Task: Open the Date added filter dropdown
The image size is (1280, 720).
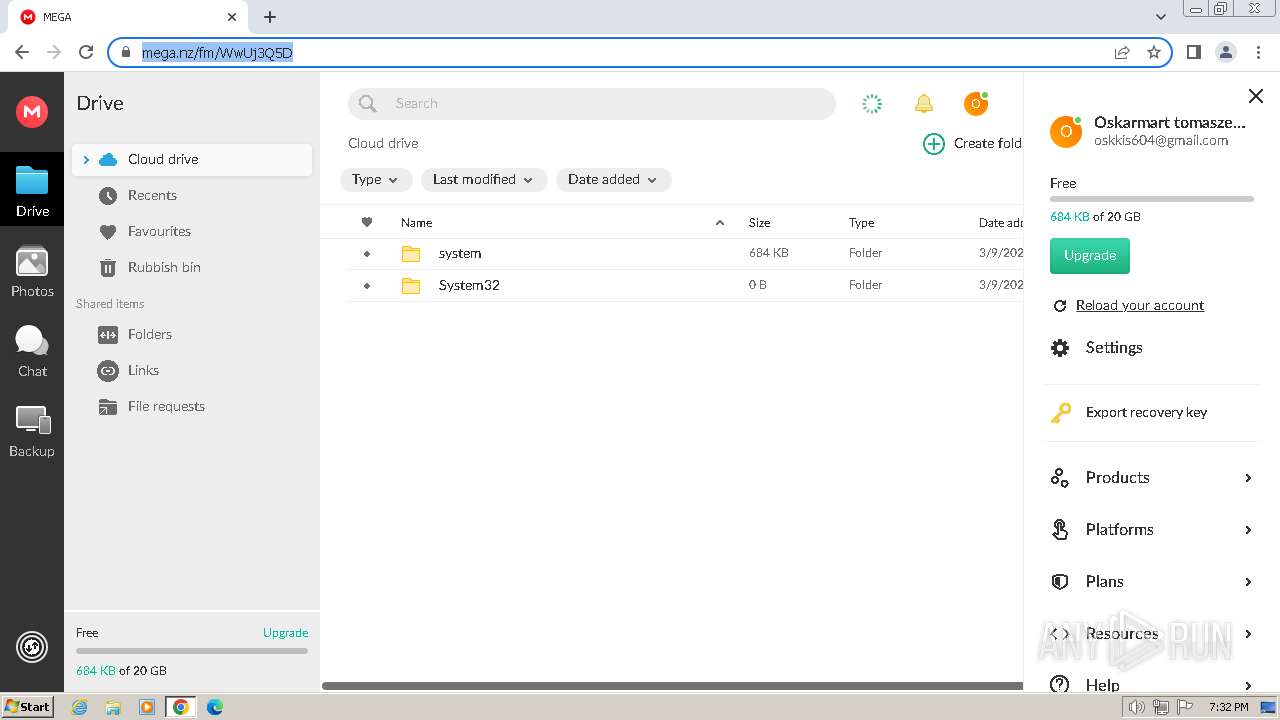Action: [x=613, y=179]
